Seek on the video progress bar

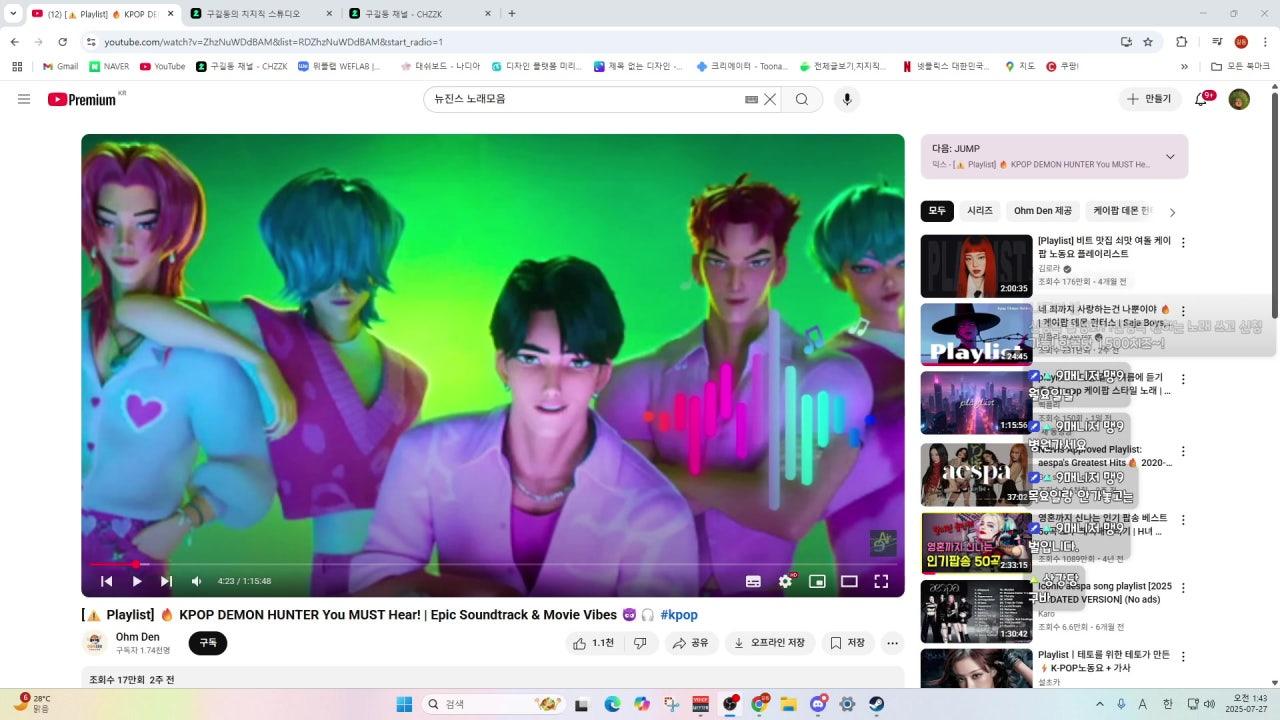pyautogui.click(x=493, y=564)
